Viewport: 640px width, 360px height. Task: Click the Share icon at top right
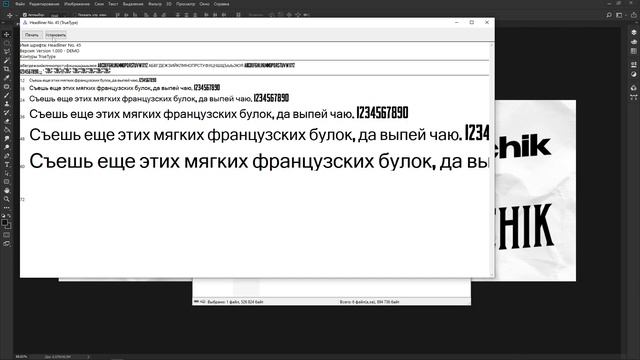click(634, 15)
